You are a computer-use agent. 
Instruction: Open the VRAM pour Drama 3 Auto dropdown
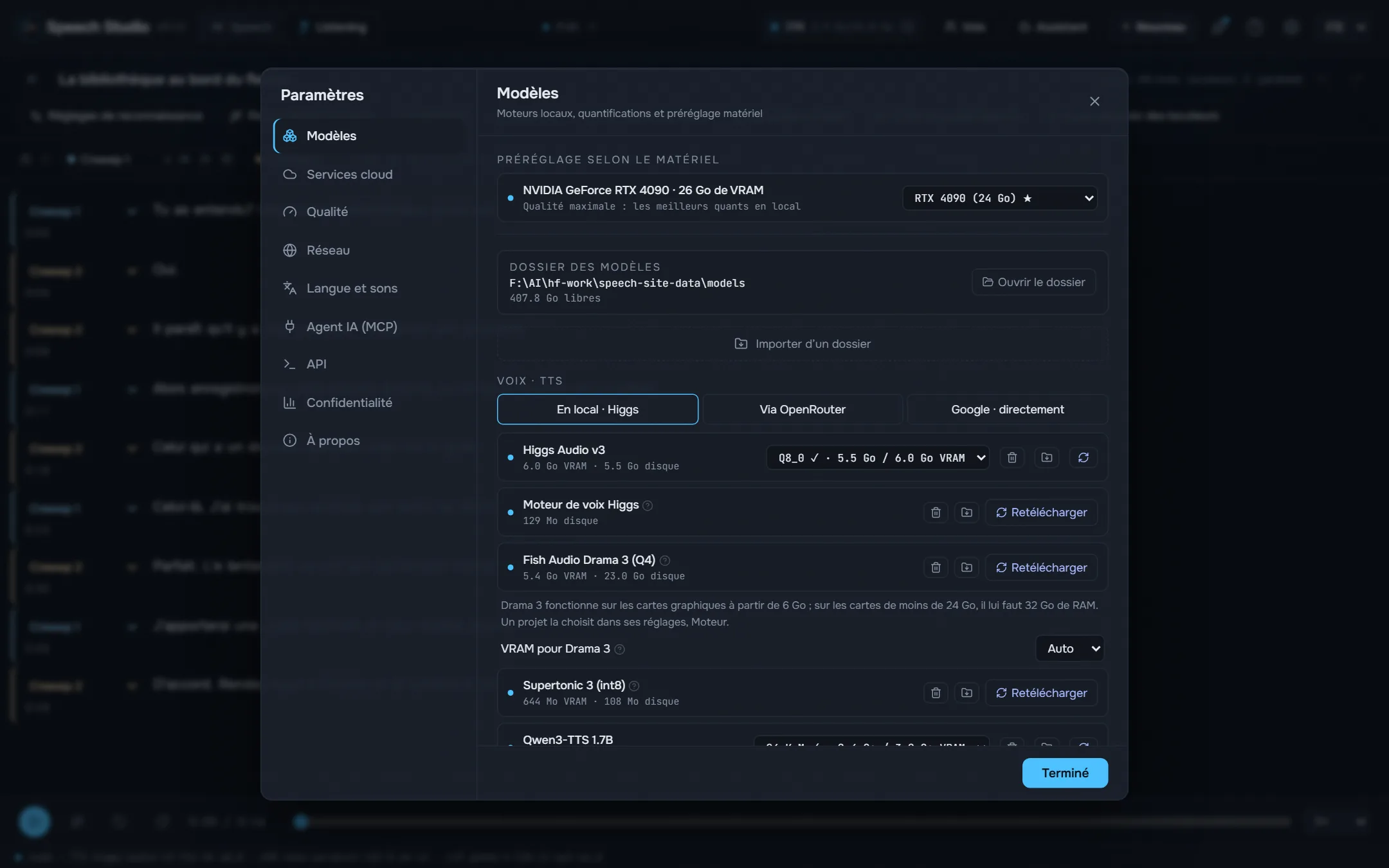coord(1070,649)
